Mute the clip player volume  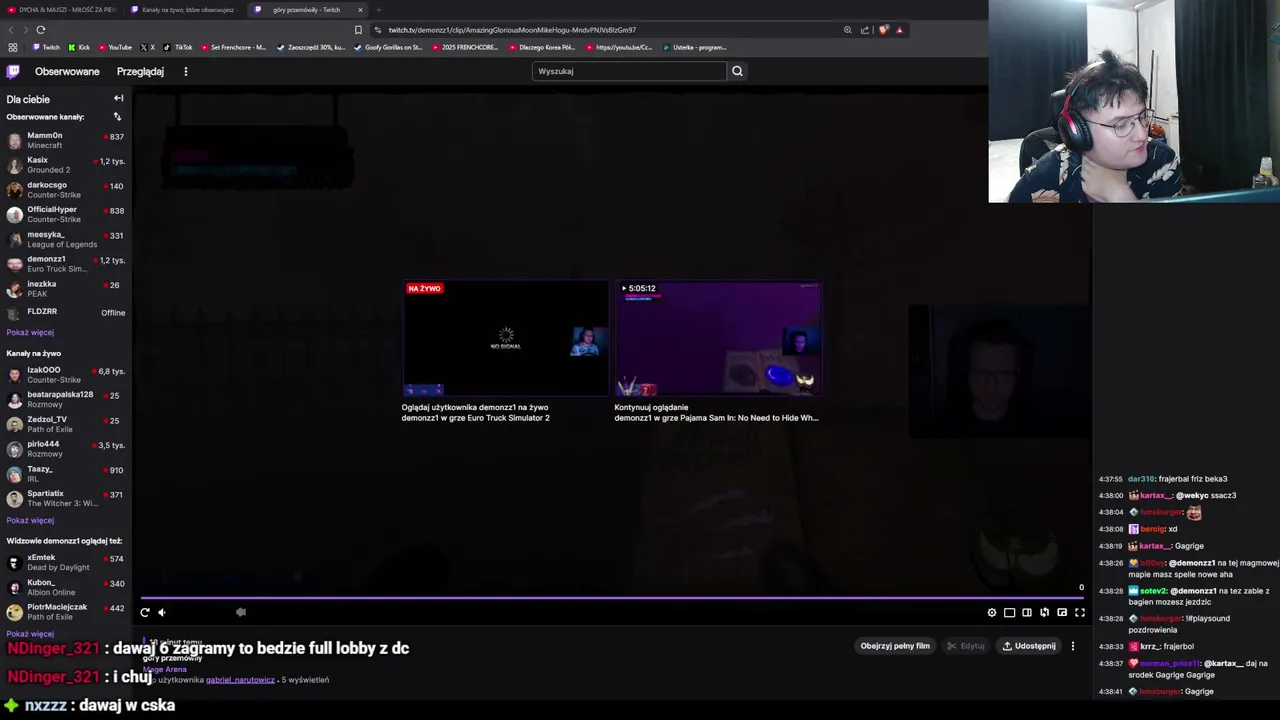[162, 612]
